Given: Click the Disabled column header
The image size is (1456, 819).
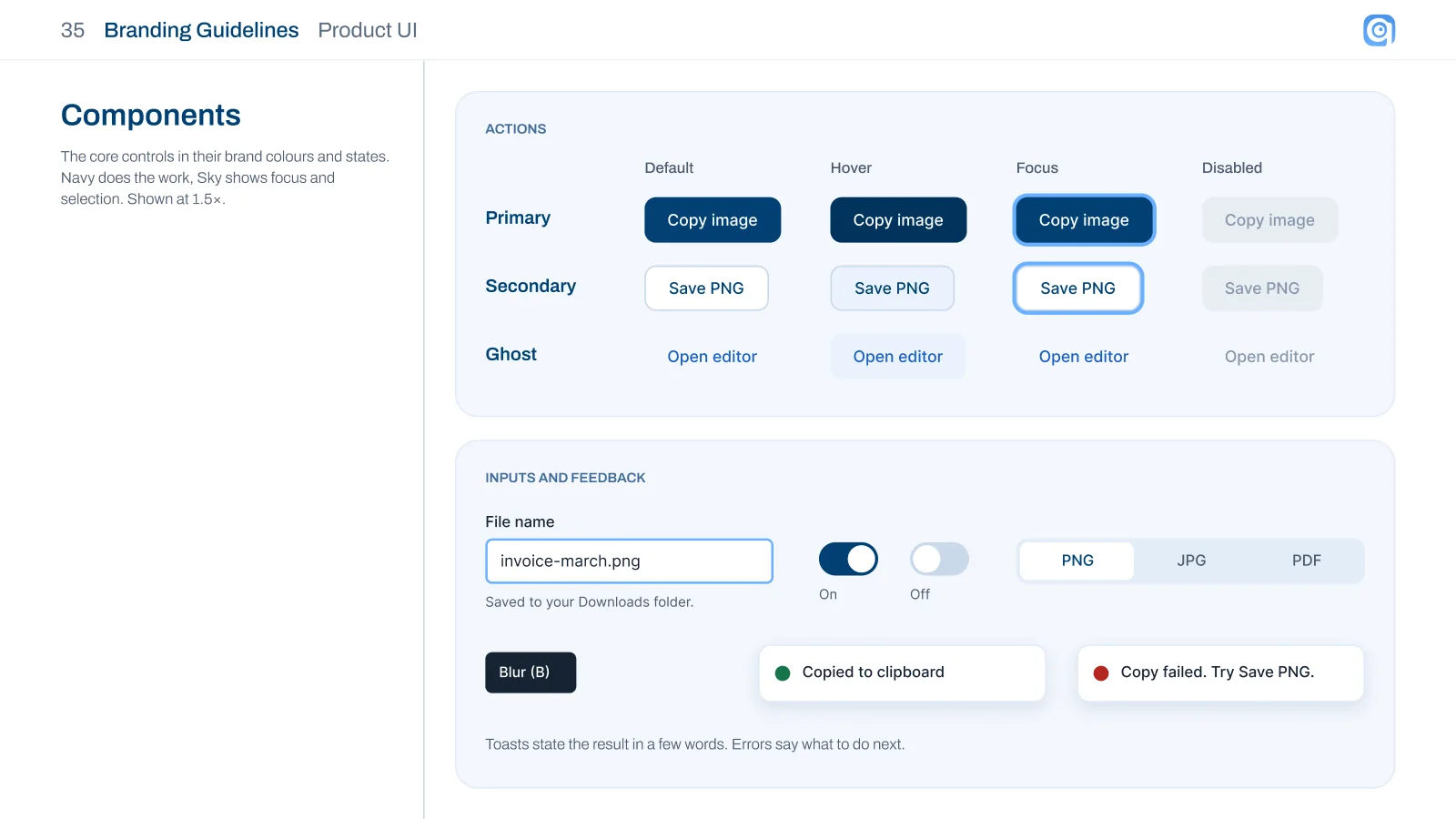Looking at the screenshot, I should point(1232,167).
